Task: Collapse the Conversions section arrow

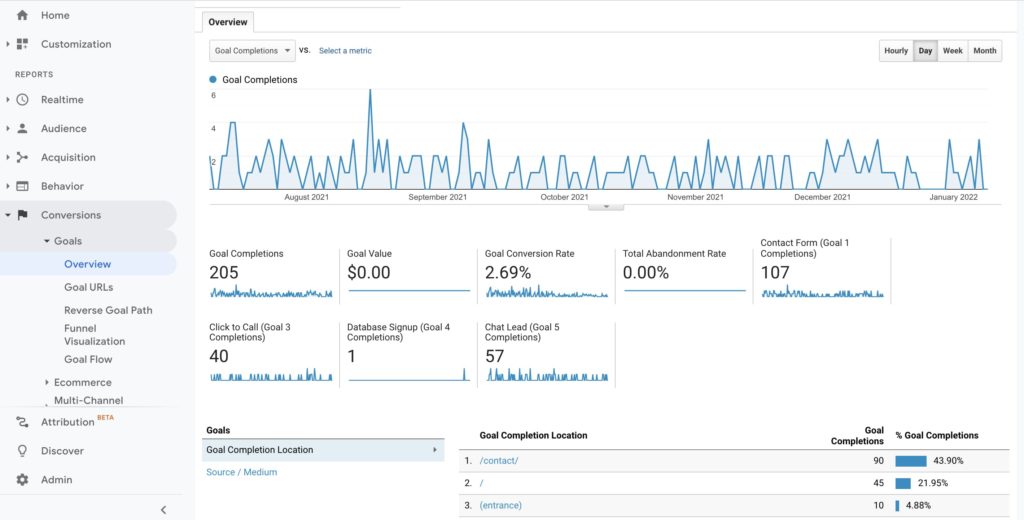Action: coord(8,215)
